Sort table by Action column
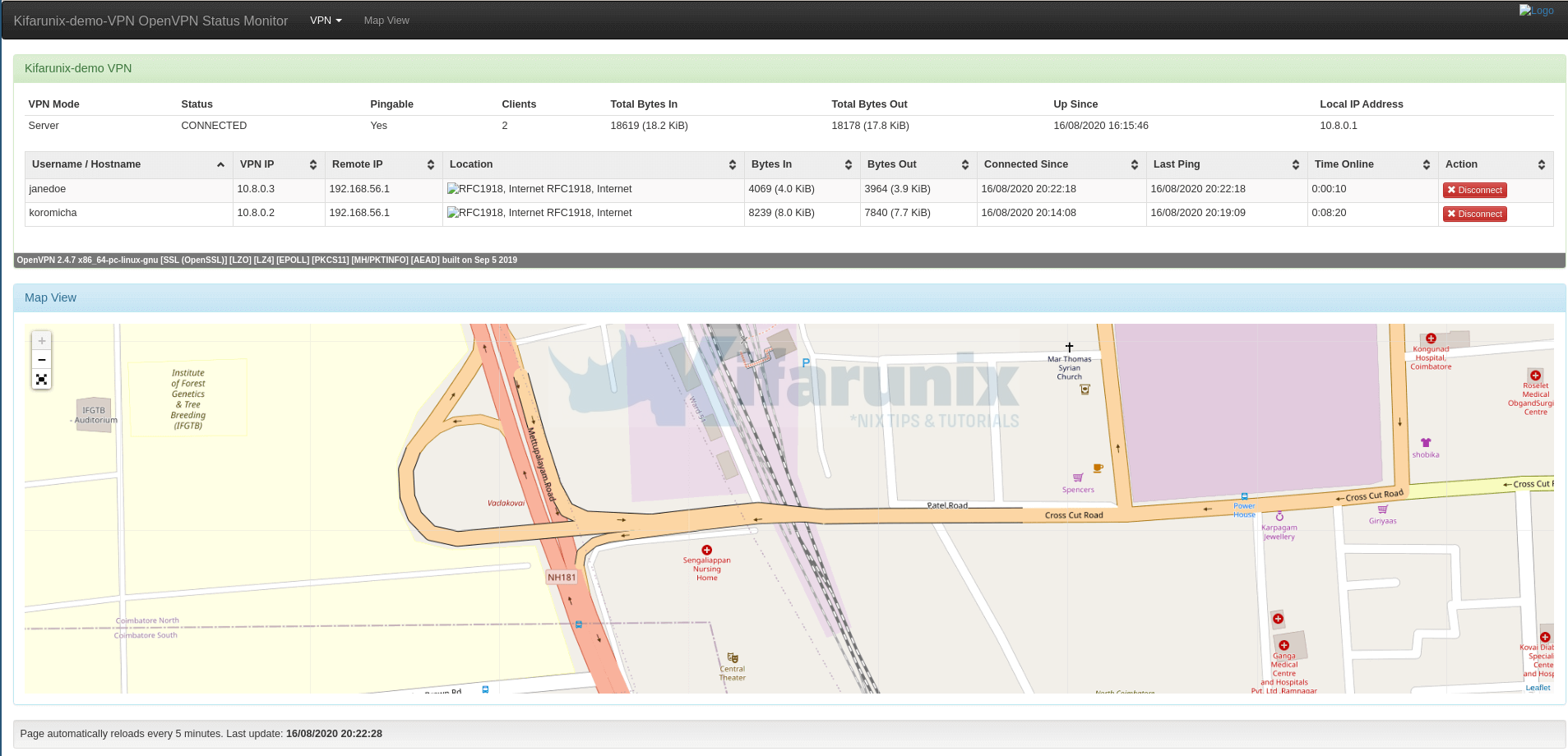This screenshot has height=756, width=1568. tap(1496, 164)
